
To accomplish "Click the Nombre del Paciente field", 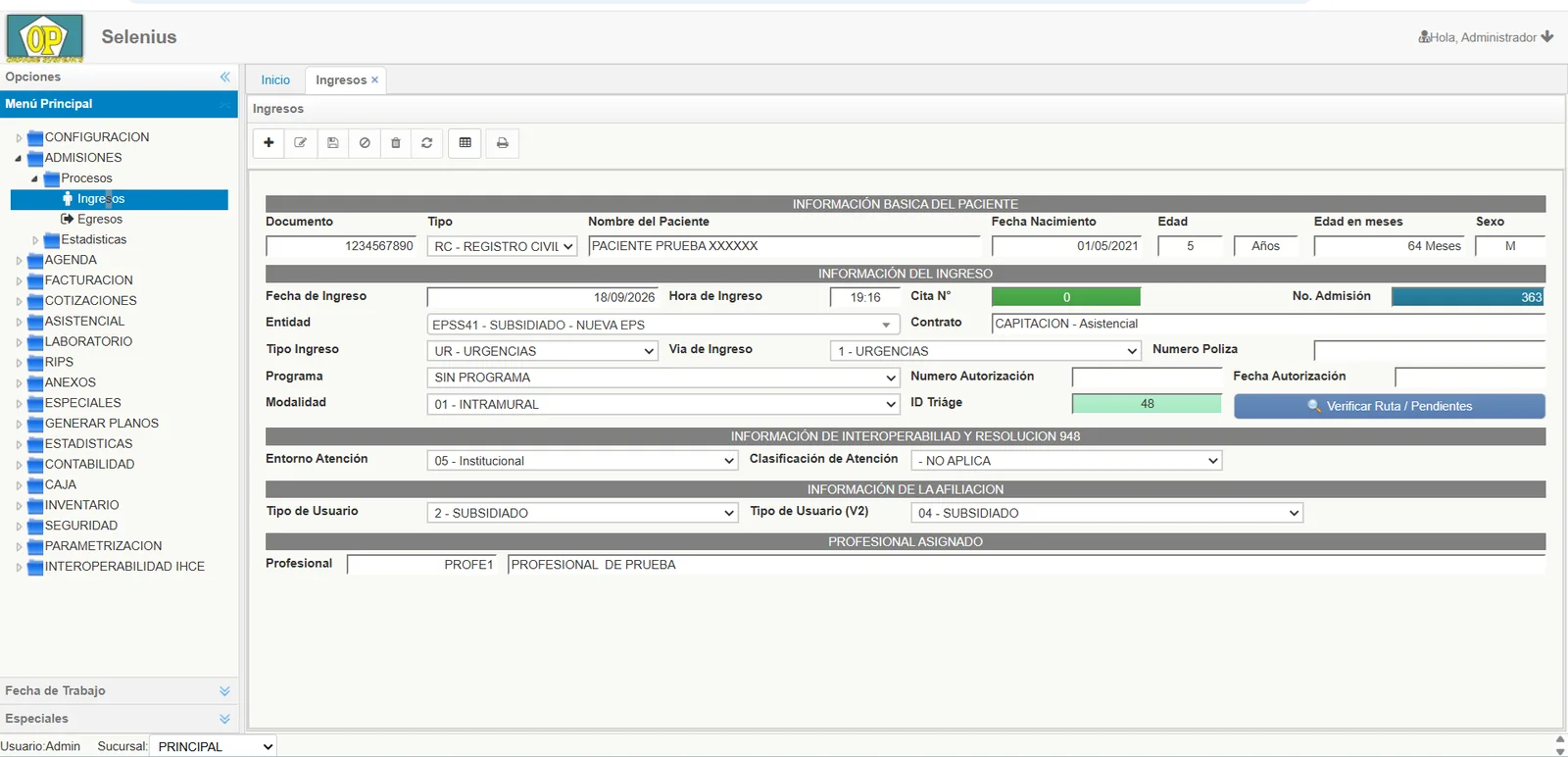I will click(x=784, y=246).
